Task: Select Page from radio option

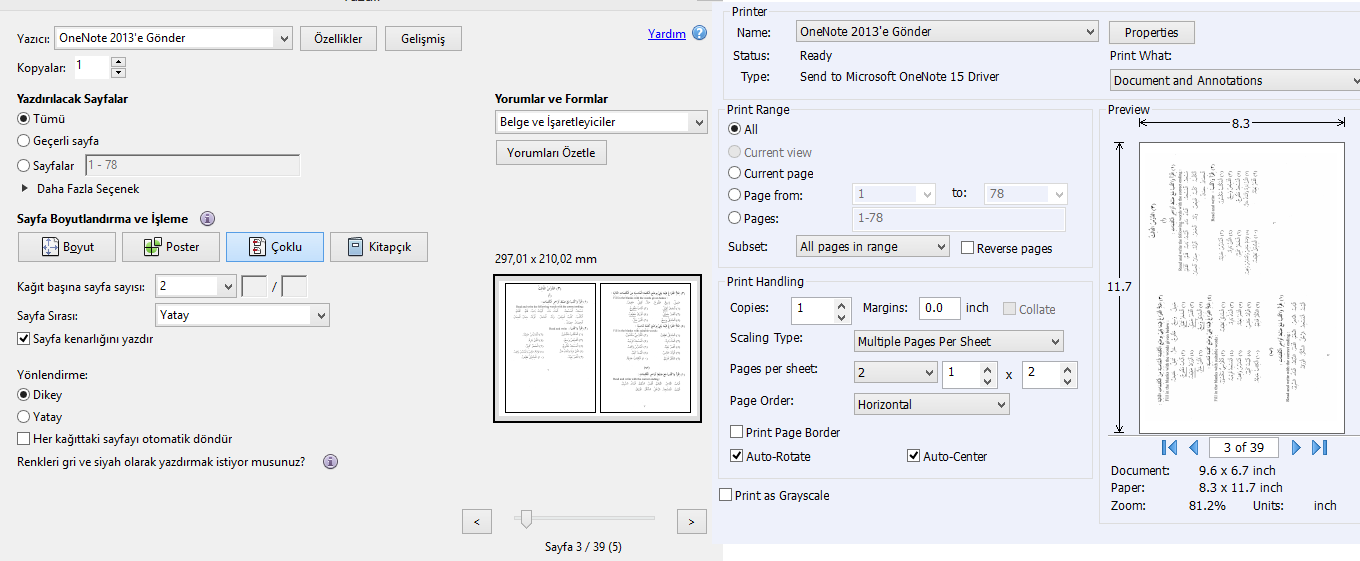Action: point(735,195)
